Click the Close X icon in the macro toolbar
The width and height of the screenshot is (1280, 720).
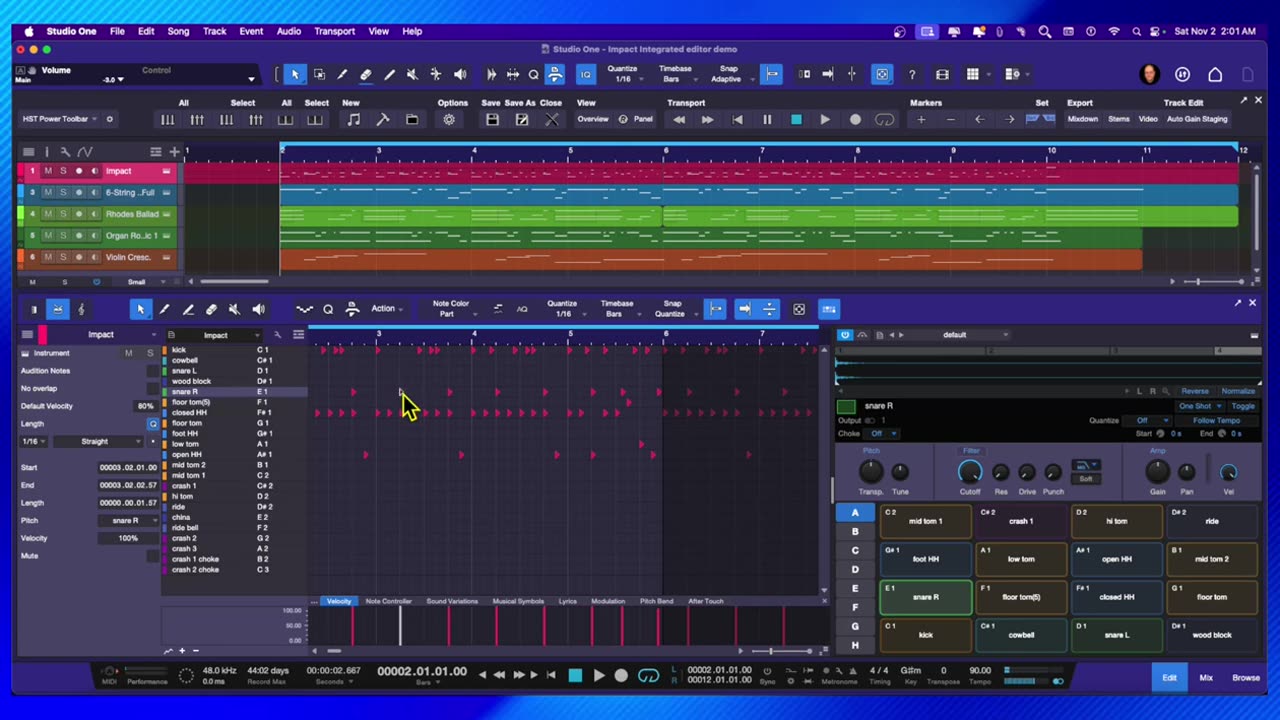coord(551,120)
